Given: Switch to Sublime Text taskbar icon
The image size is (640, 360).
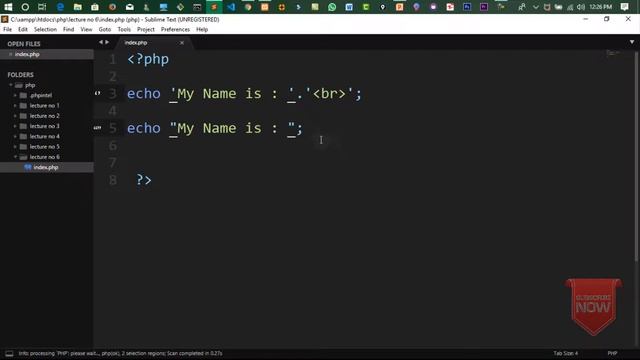Looking at the screenshot, I should (214, 7).
